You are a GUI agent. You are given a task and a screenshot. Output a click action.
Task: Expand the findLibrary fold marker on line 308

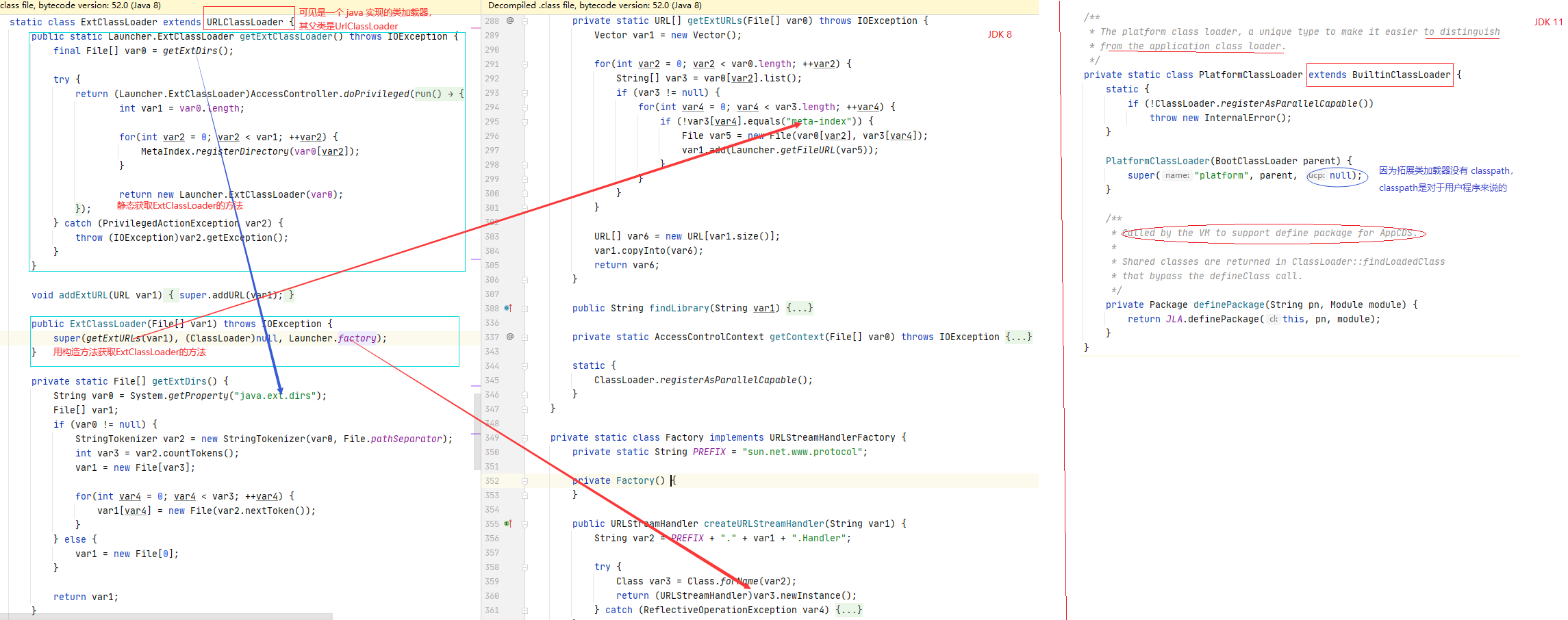tap(525, 308)
